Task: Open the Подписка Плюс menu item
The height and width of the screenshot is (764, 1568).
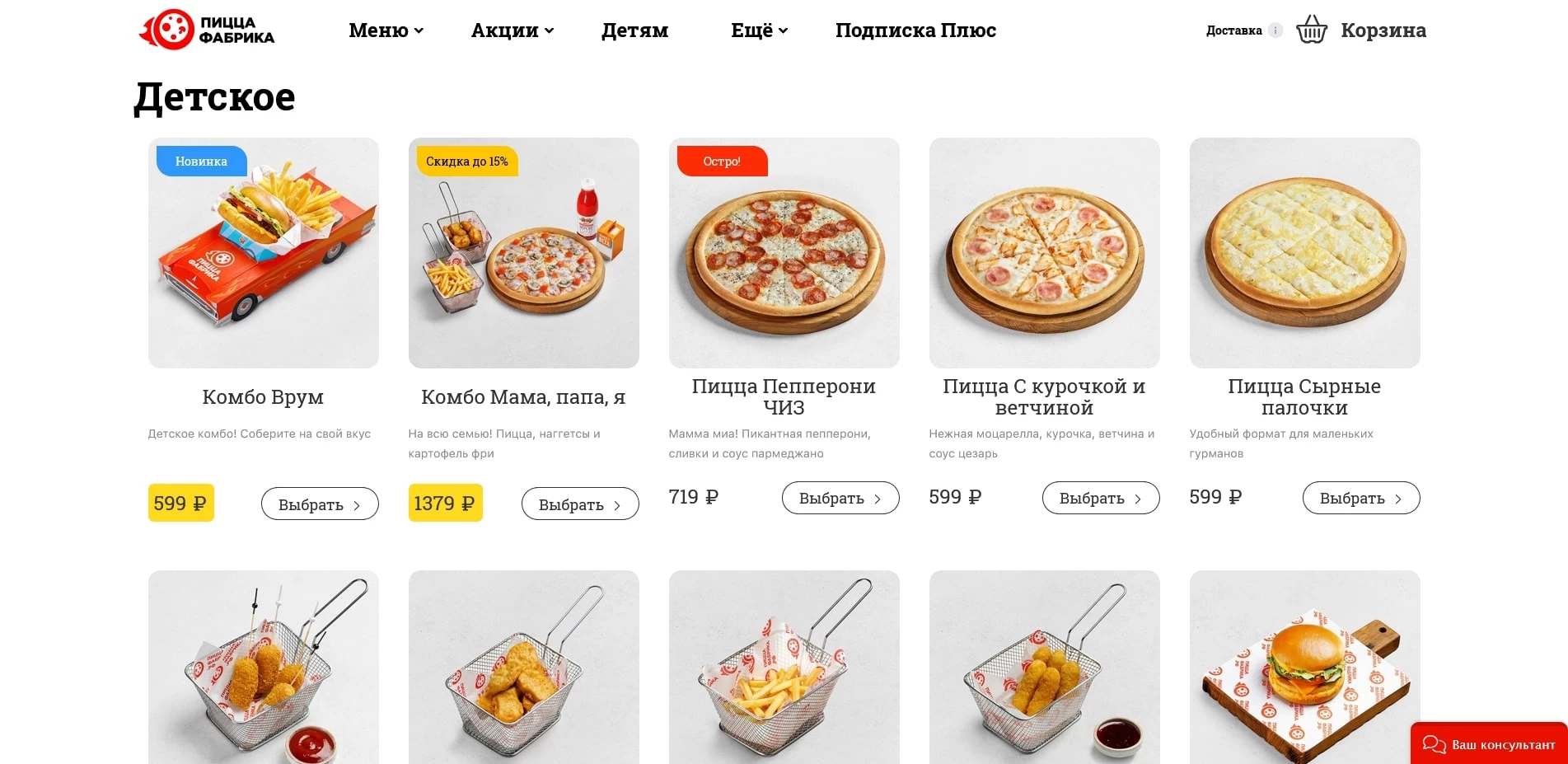Action: pos(915,30)
